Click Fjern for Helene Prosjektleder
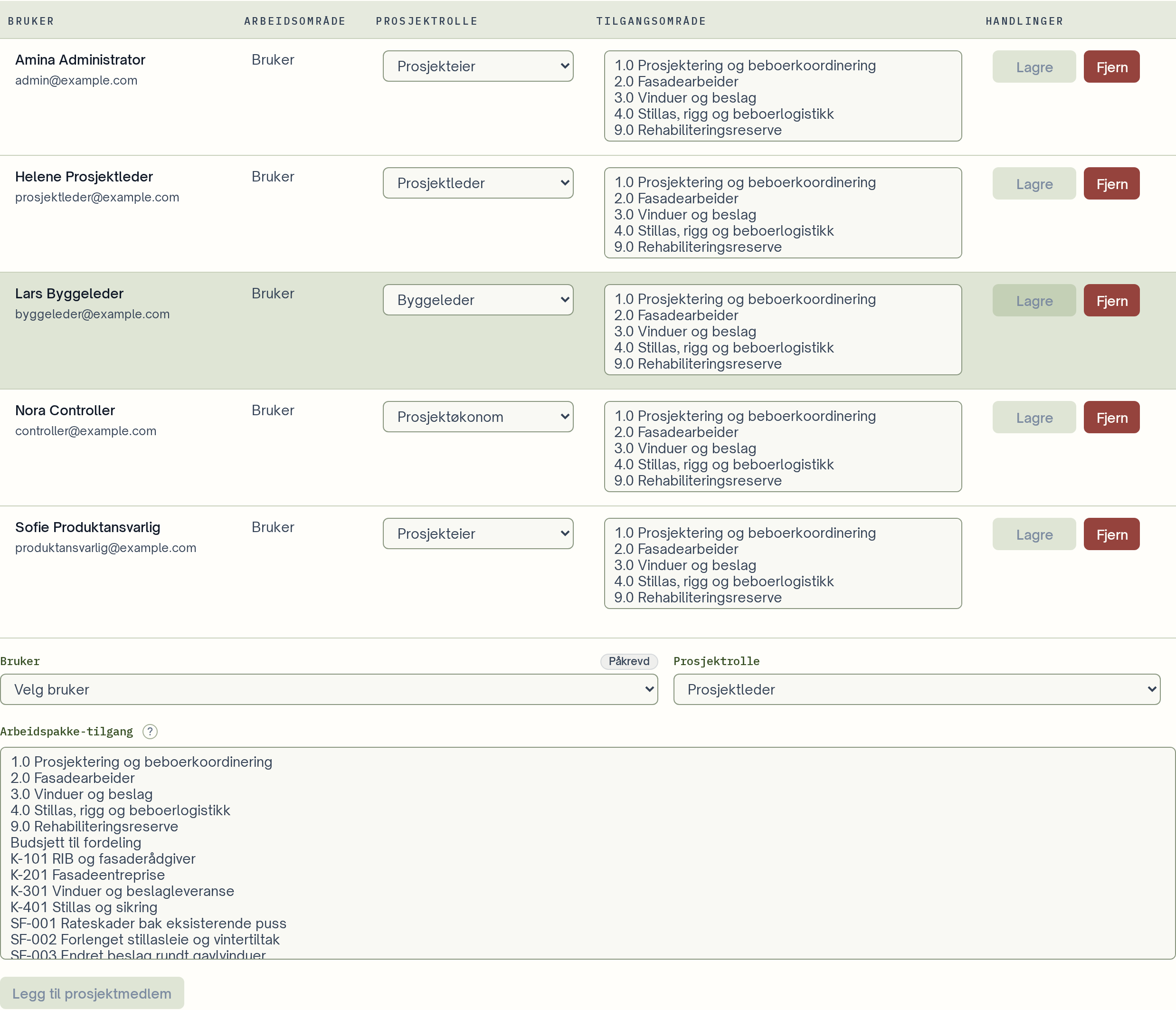This screenshot has height=1010, width=1176. (1111, 184)
